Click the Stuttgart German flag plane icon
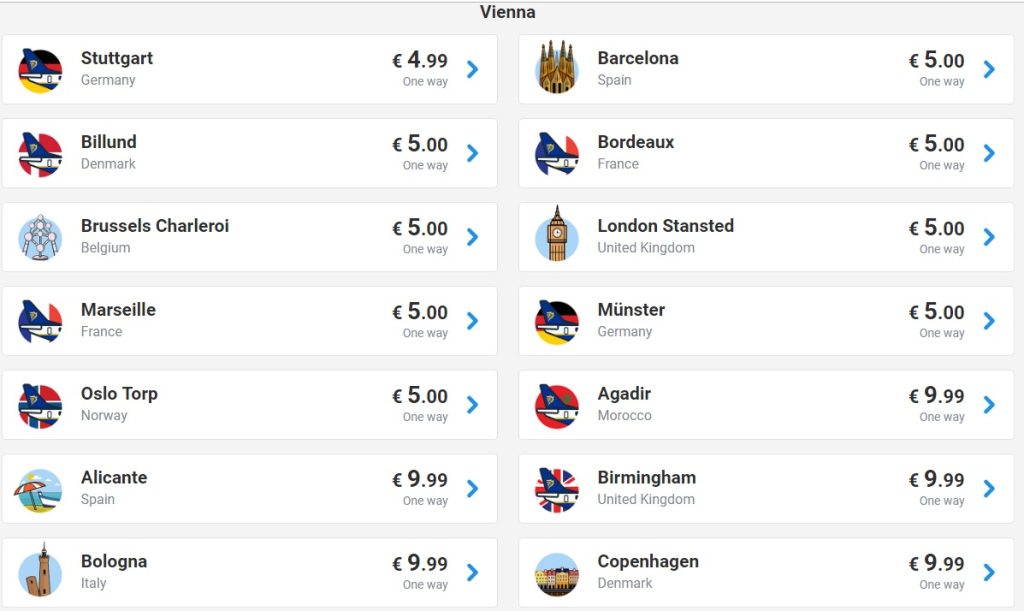1024x611 pixels. (40, 70)
